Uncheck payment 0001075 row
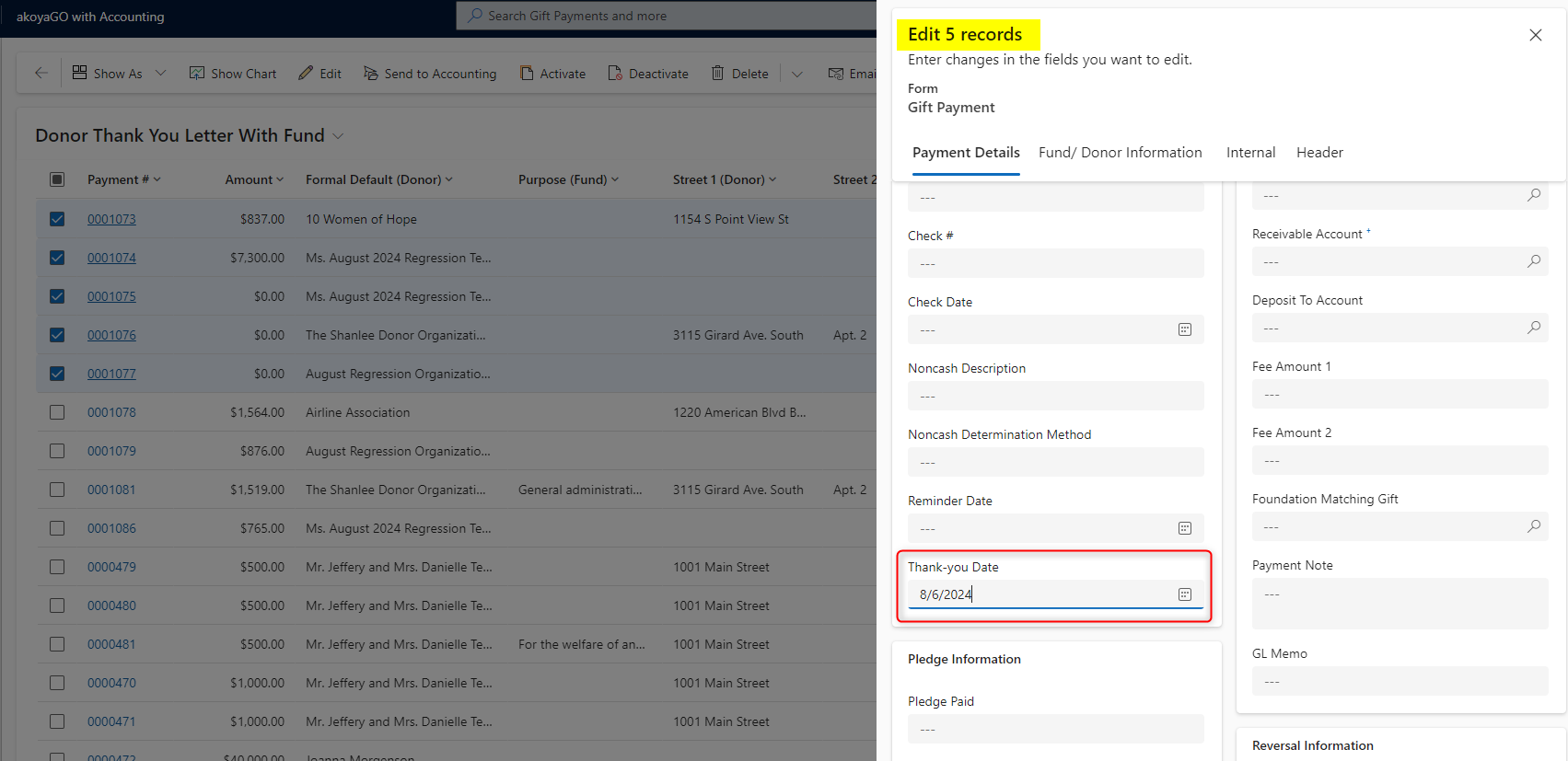Screen dimensions: 1568x761 [x=57, y=296]
